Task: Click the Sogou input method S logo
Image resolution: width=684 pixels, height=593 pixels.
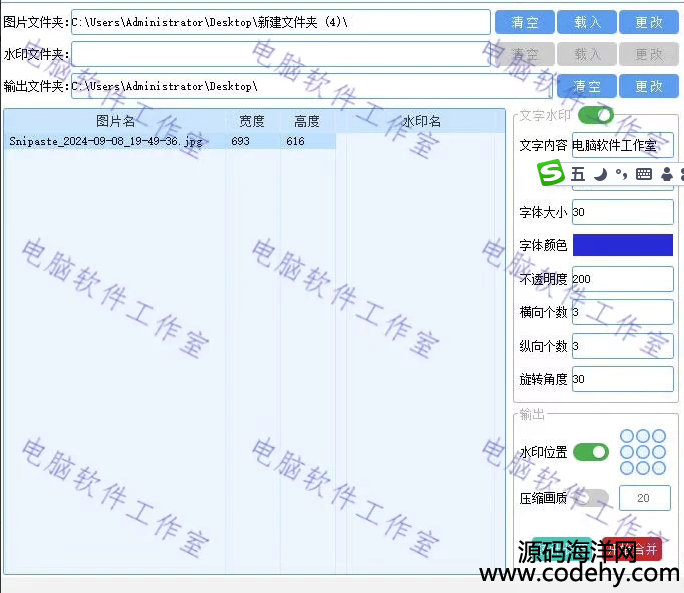Action: pos(551,174)
